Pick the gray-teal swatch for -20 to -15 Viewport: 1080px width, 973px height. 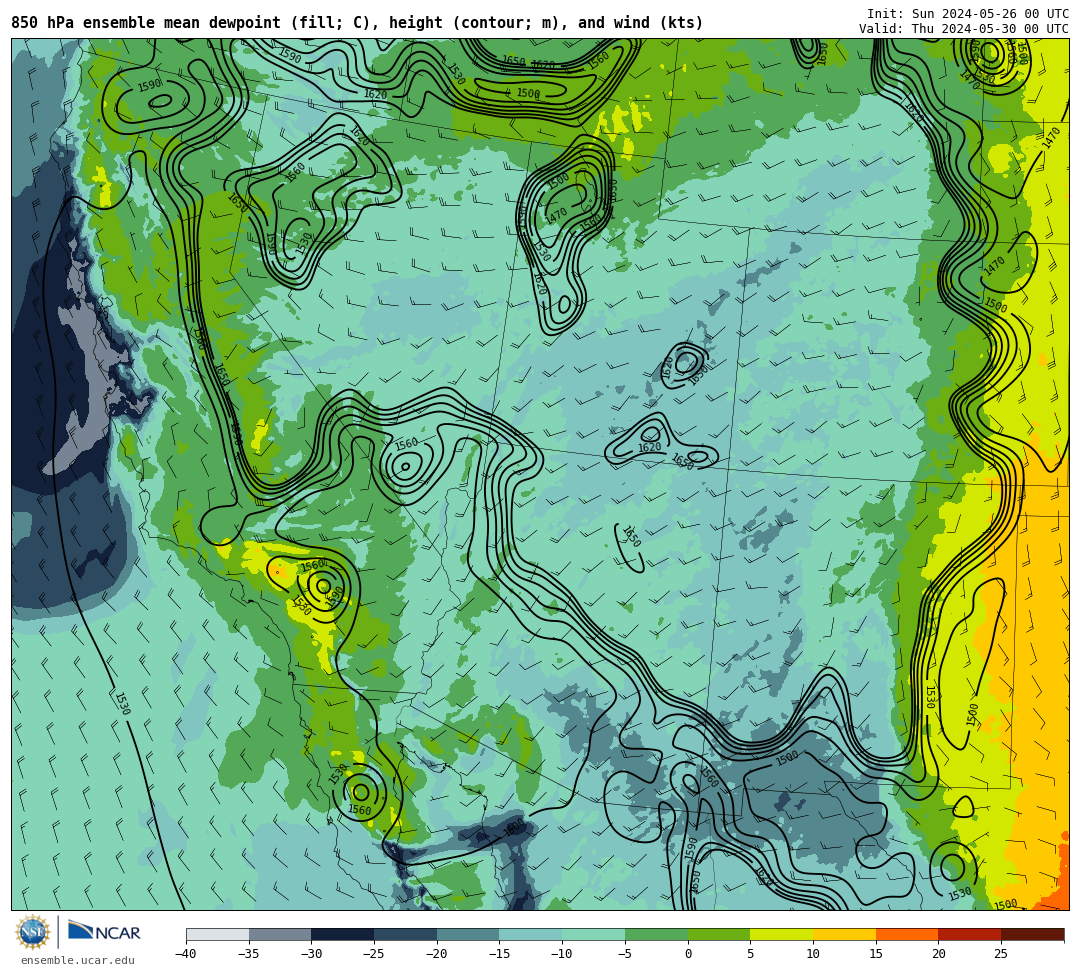[x=468, y=934]
